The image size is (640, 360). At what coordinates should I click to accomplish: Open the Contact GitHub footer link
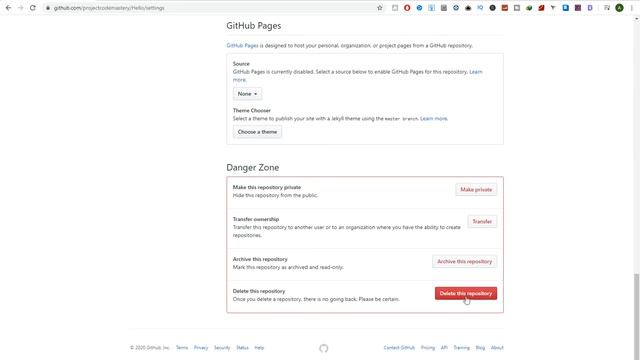pyautogui.click(x=399, y=348)
